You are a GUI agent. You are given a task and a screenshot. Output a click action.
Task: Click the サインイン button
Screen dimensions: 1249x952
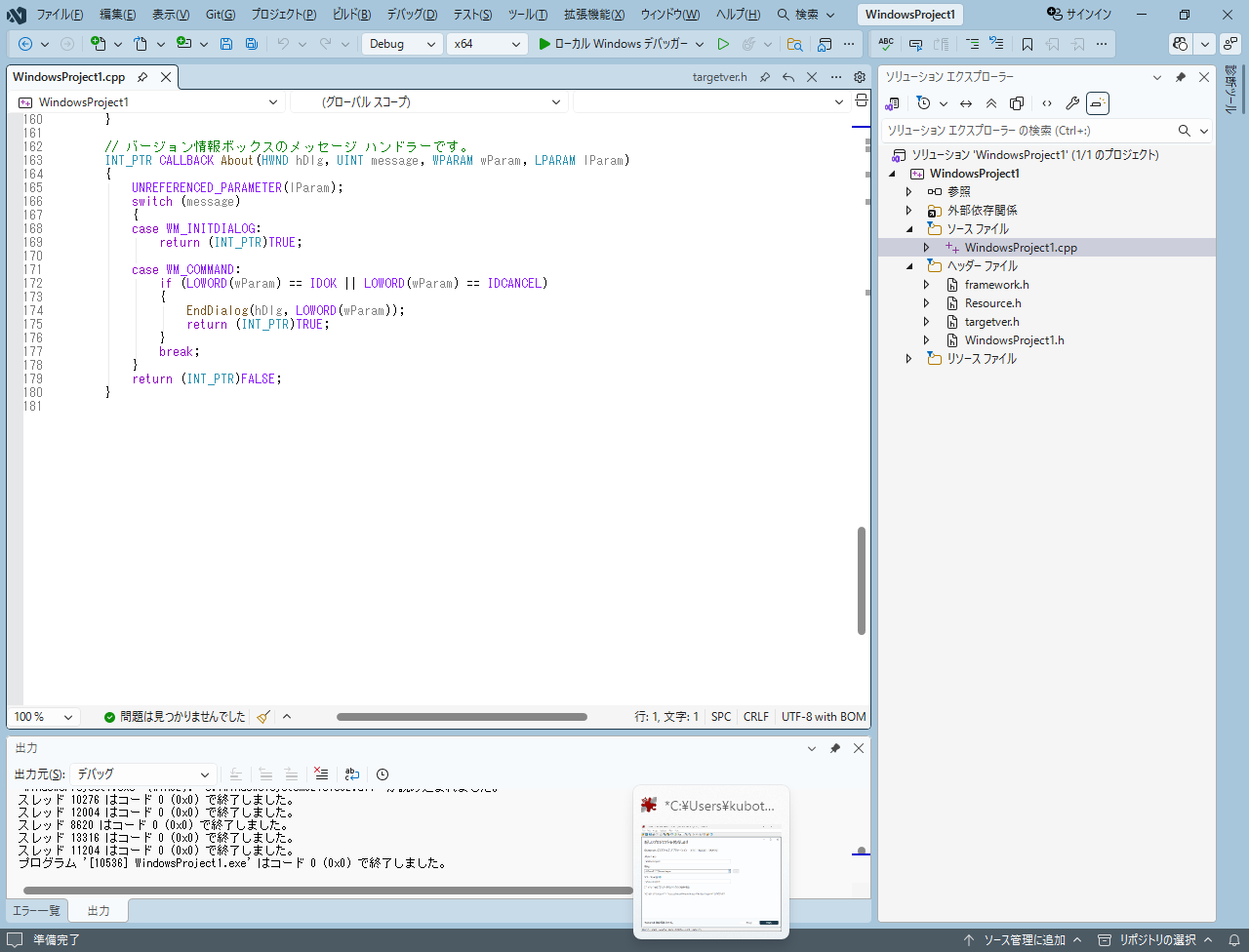[x=1078, y=15]
